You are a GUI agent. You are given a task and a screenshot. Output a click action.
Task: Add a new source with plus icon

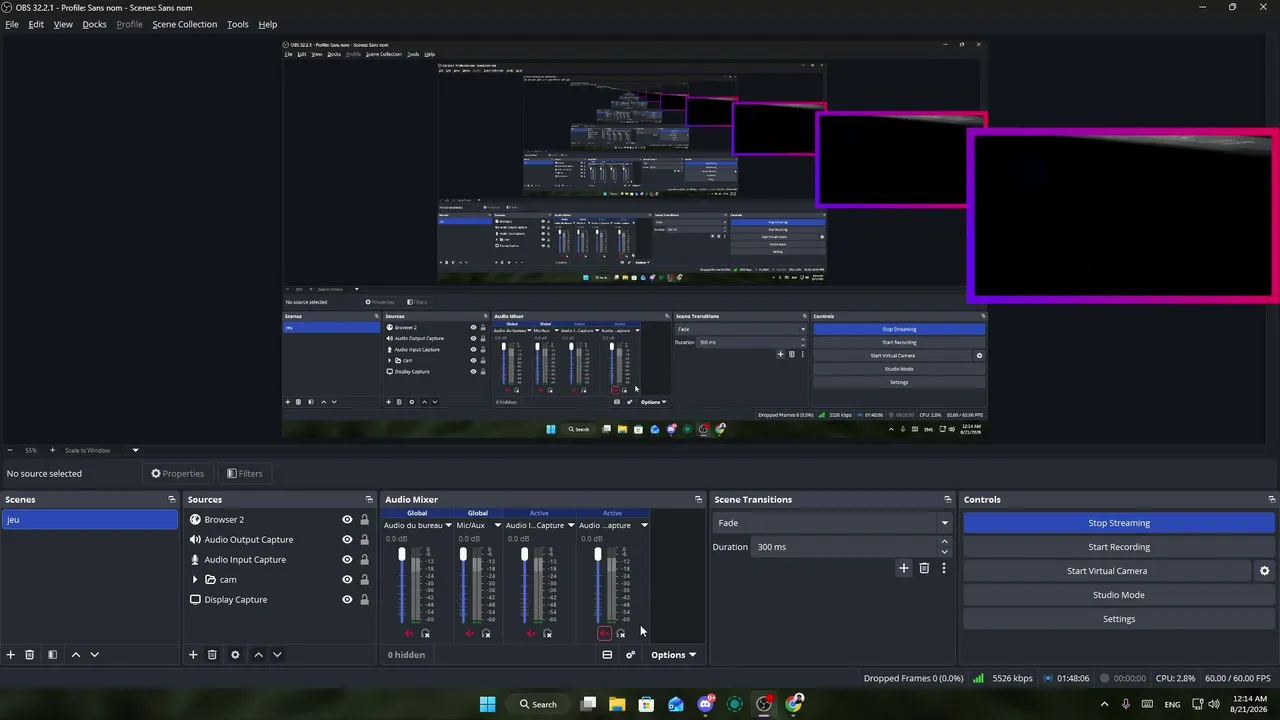[x=193, y=655]
